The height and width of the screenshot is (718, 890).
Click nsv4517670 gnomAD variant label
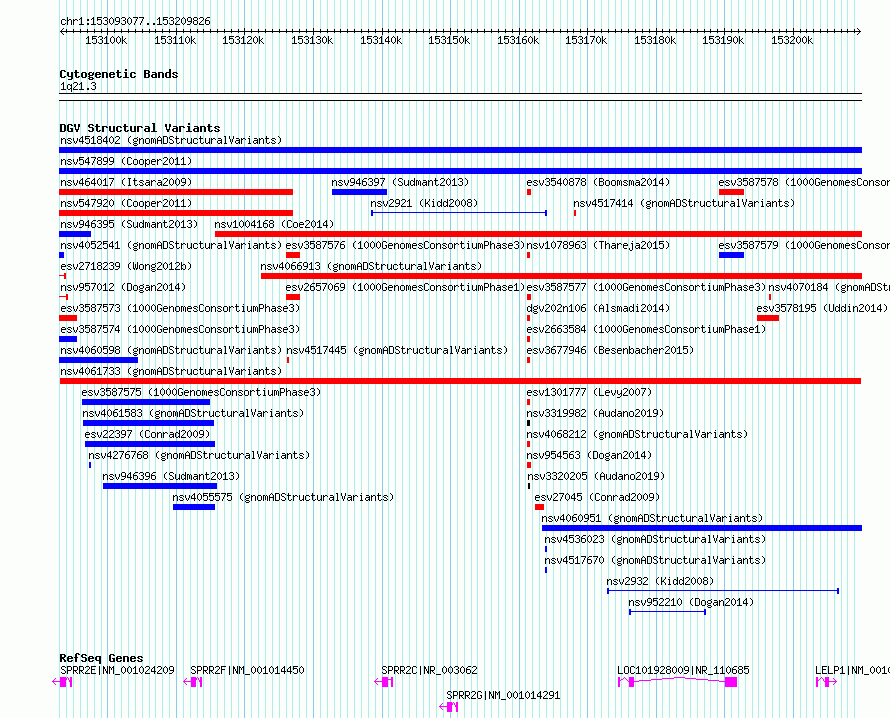tap(655, 560)
